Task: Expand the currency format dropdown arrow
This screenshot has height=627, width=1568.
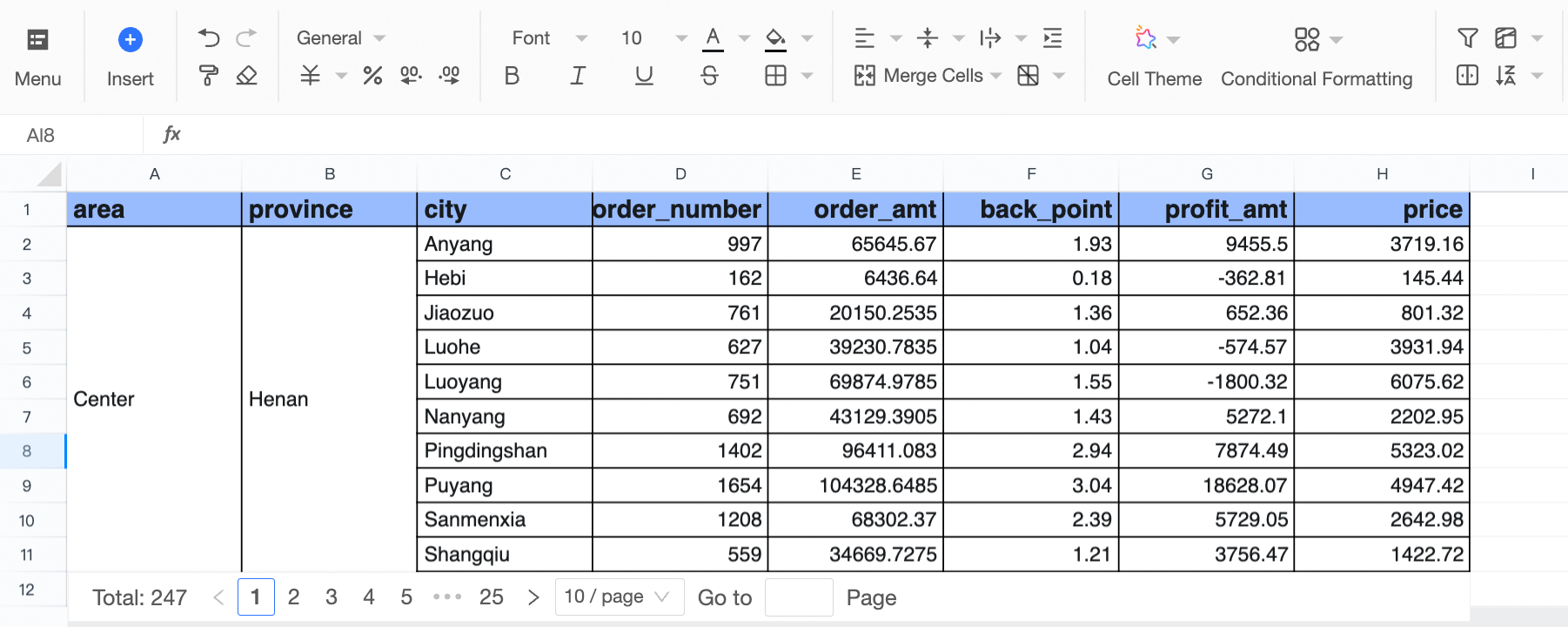Action: coord(341,77)
